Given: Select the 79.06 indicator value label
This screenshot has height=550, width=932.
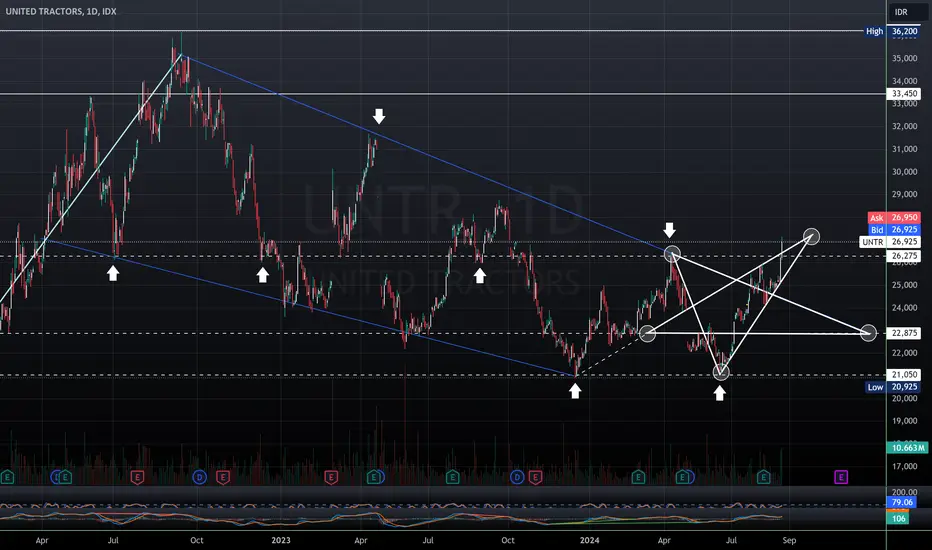Looking at the screenshot, I should (902, 502).
